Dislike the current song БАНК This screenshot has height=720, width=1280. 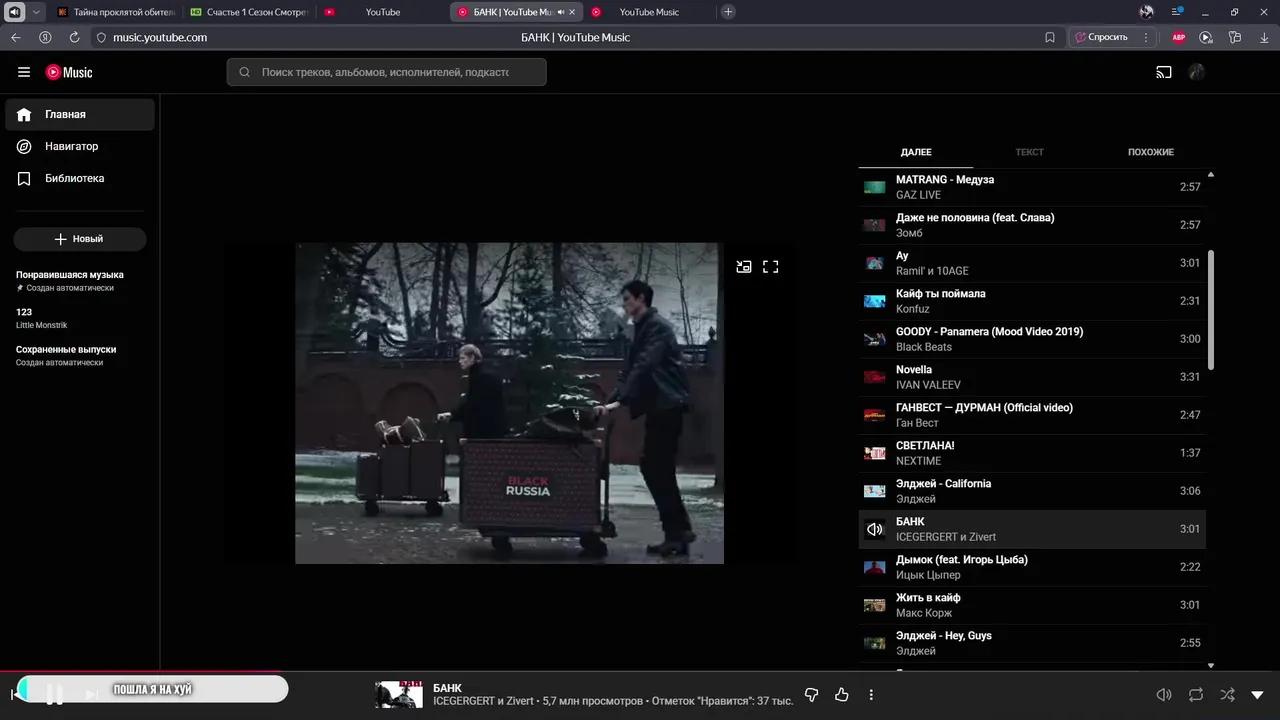812,694
